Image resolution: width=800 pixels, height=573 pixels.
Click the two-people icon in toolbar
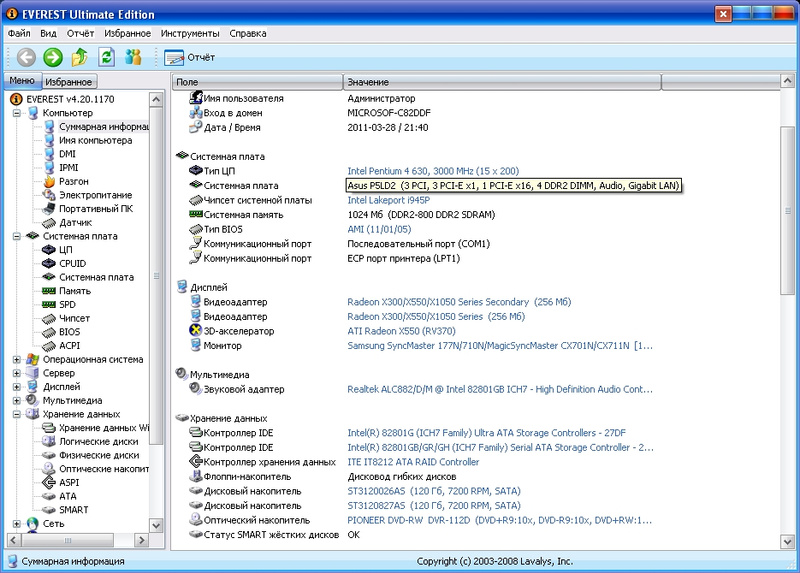coord(133,57)
